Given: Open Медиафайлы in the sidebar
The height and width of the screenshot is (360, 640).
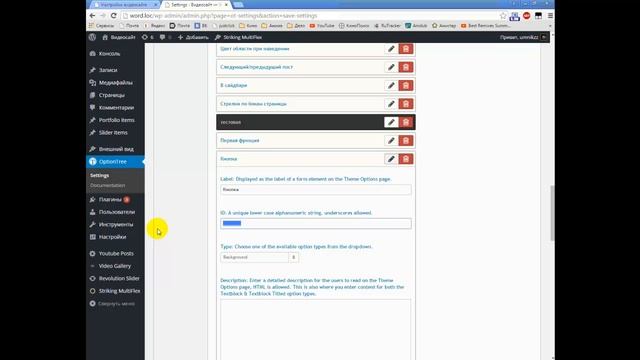Looking at the screenshot, I should point(115,82).
